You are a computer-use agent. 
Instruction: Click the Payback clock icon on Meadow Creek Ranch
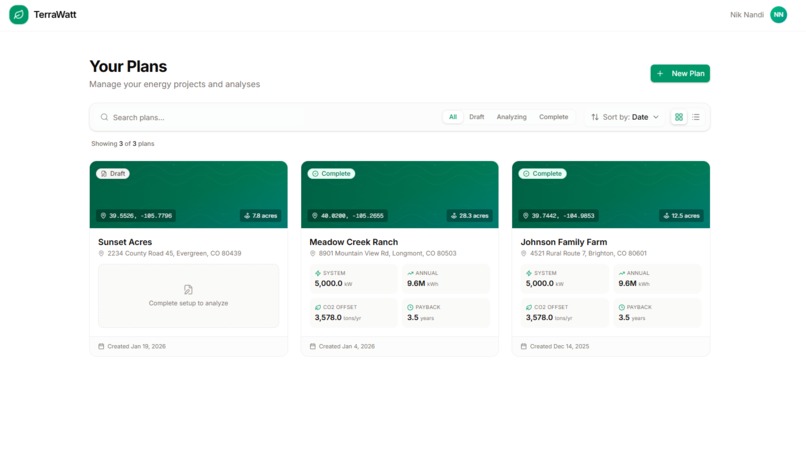[x=410, y=307]
